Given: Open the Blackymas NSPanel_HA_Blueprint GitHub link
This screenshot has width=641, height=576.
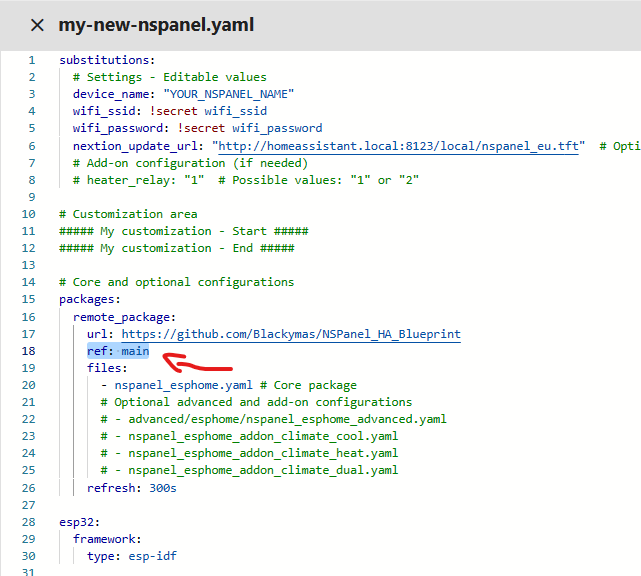Looking at the screenshot, I should click(x=288, y=333).
